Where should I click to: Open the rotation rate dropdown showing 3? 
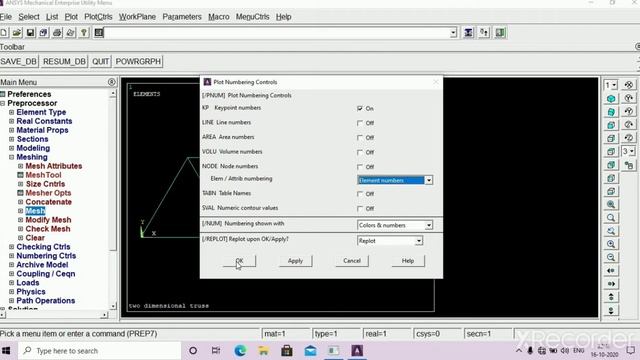click(629, 151)
